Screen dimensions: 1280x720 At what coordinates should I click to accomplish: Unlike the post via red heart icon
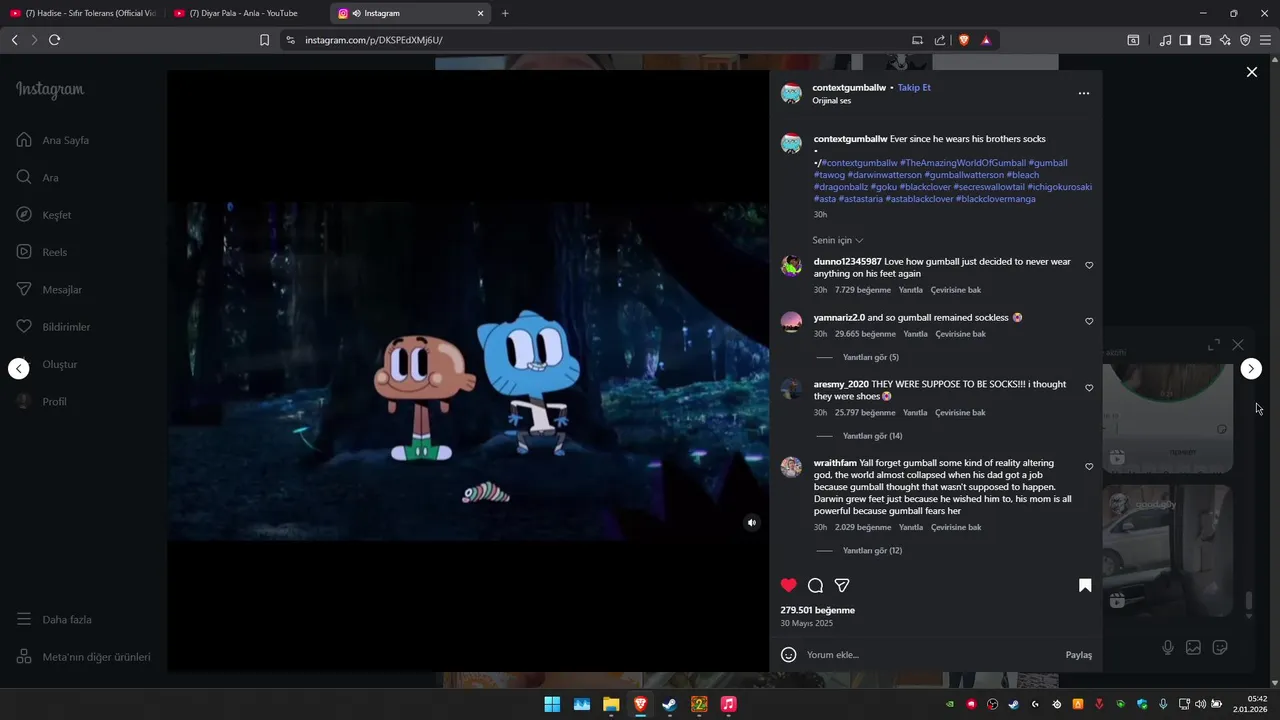(x=789, y=585)
